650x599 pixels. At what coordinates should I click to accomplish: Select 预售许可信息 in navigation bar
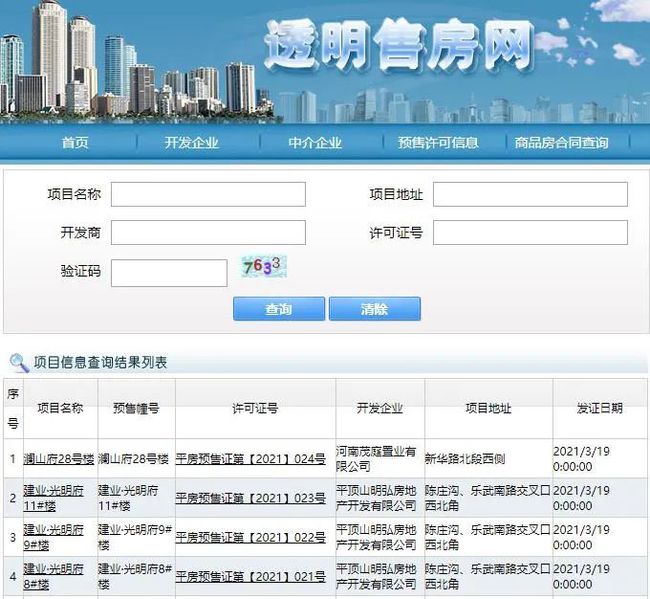(438, 143)
